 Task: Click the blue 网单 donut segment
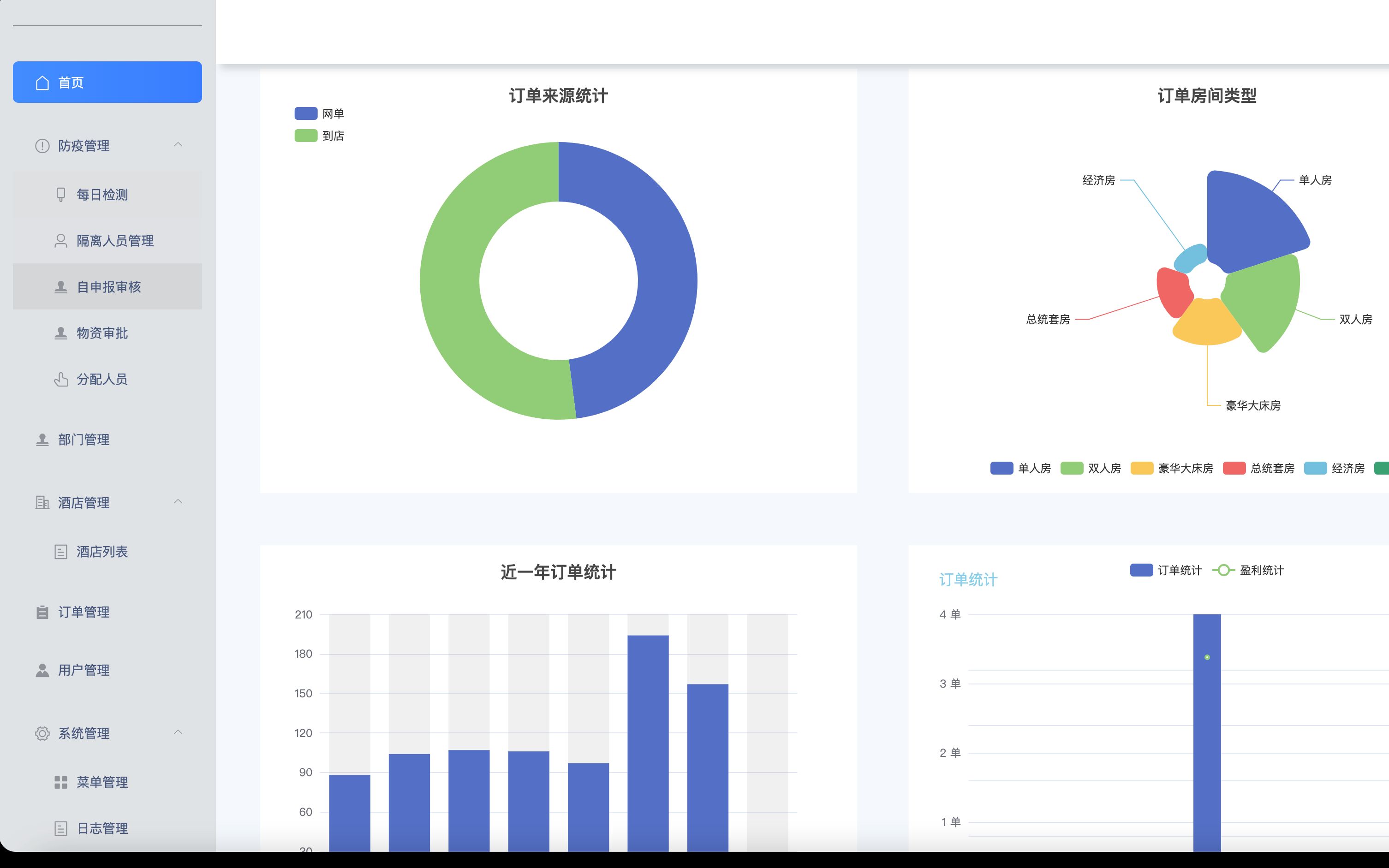click(666, 275)
